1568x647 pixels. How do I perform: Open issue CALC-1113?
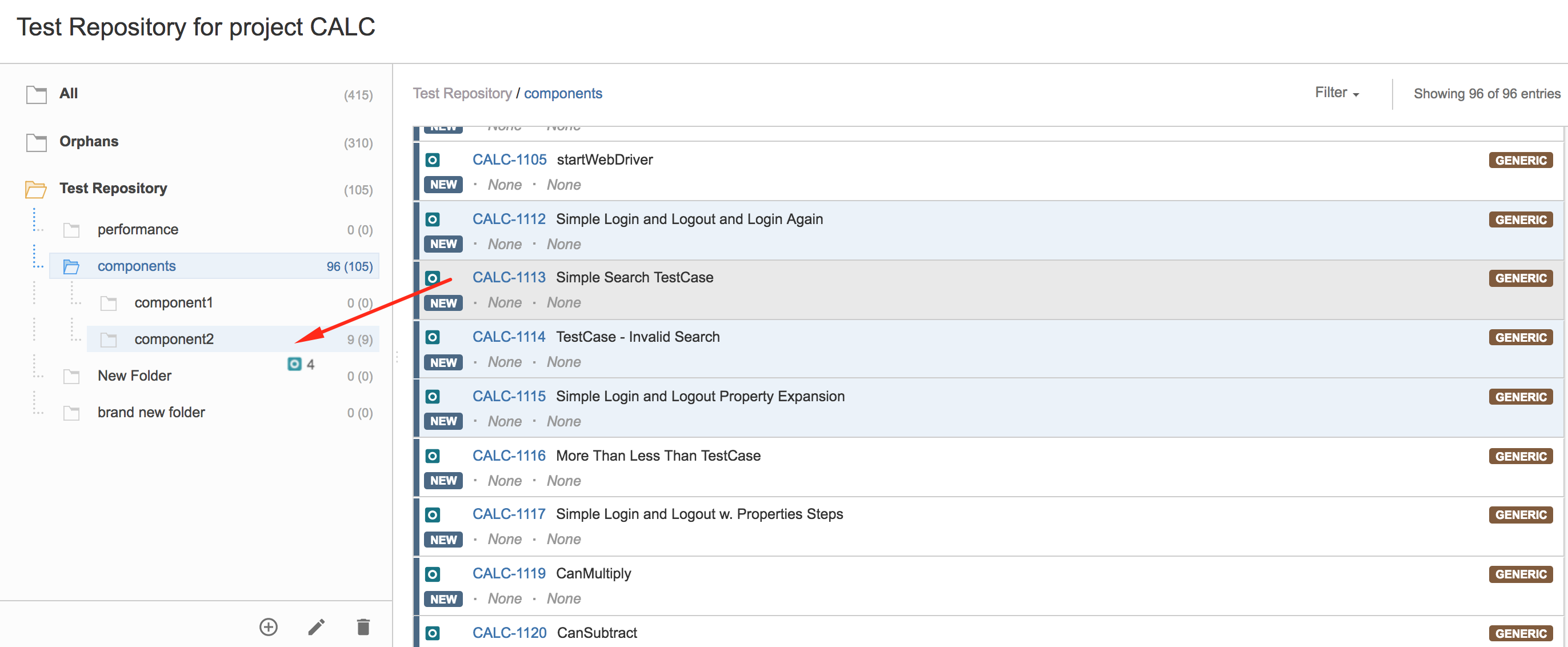[x=509, y=278]
